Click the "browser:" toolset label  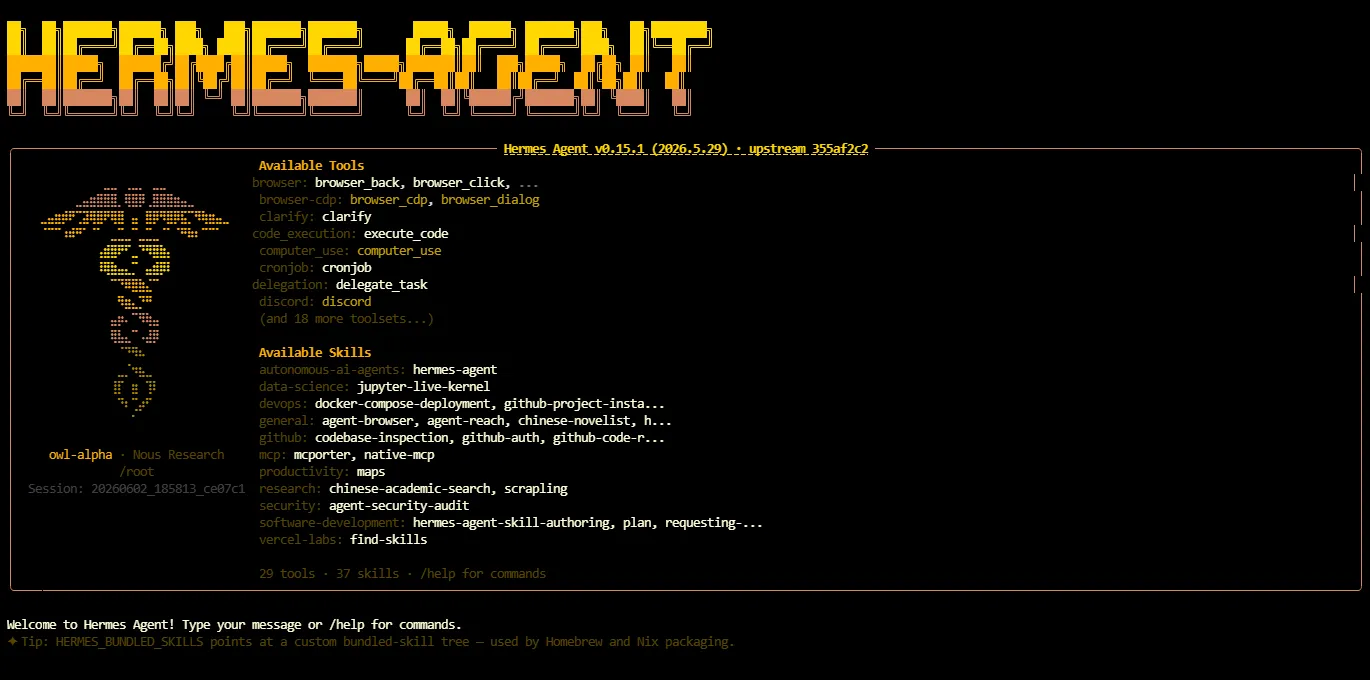(280, 183)
